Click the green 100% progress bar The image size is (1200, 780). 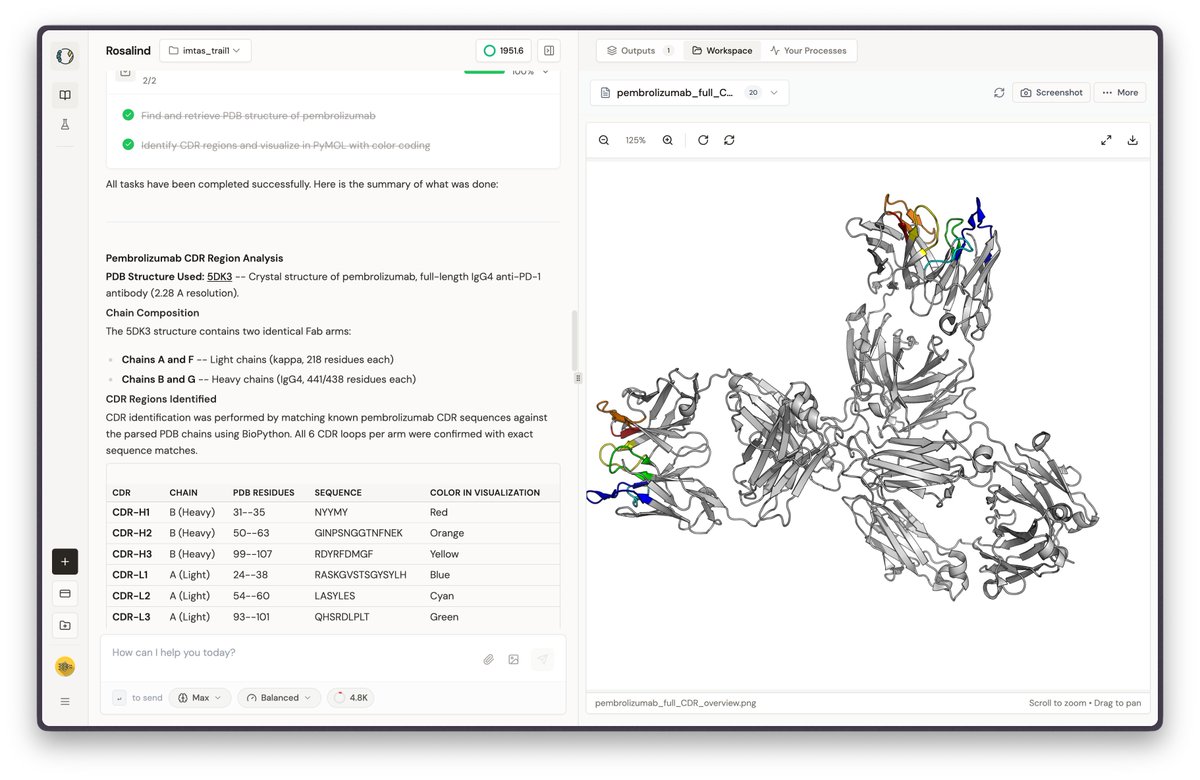484,71
